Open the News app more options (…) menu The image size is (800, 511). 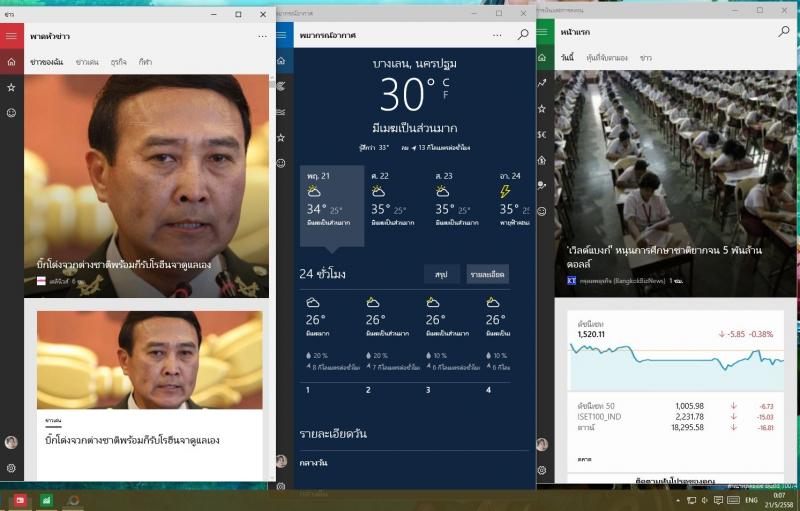pos(262,36)
